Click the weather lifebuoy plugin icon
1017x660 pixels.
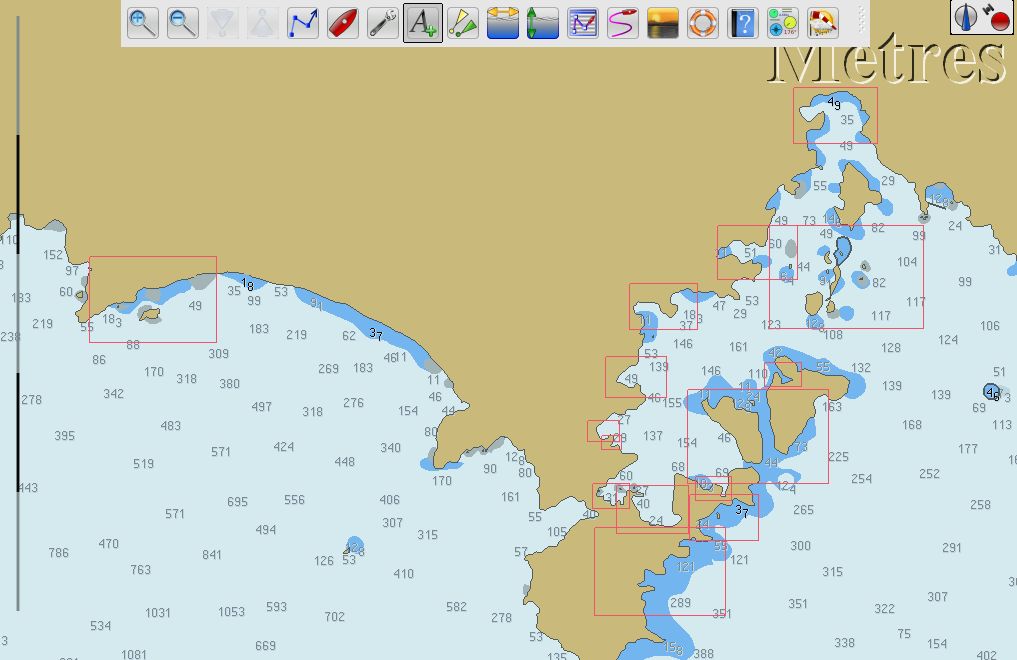[822, 23]
